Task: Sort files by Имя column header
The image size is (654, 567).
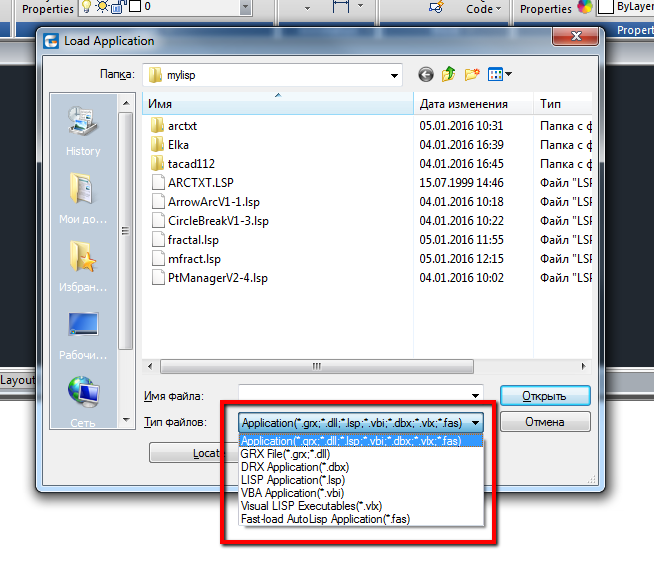Action: point(278,103)
